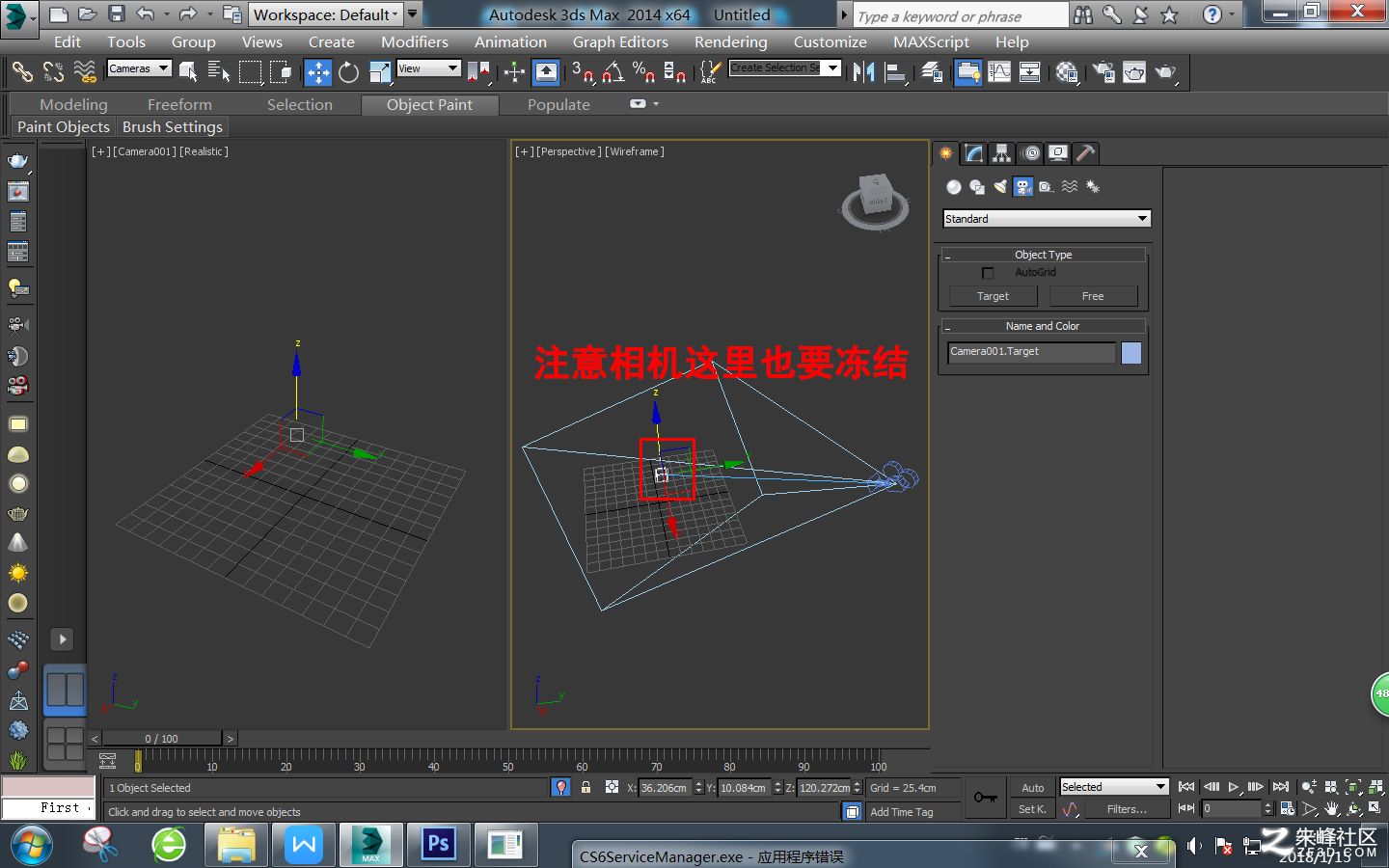Play the animation

tap(1234, 787)
